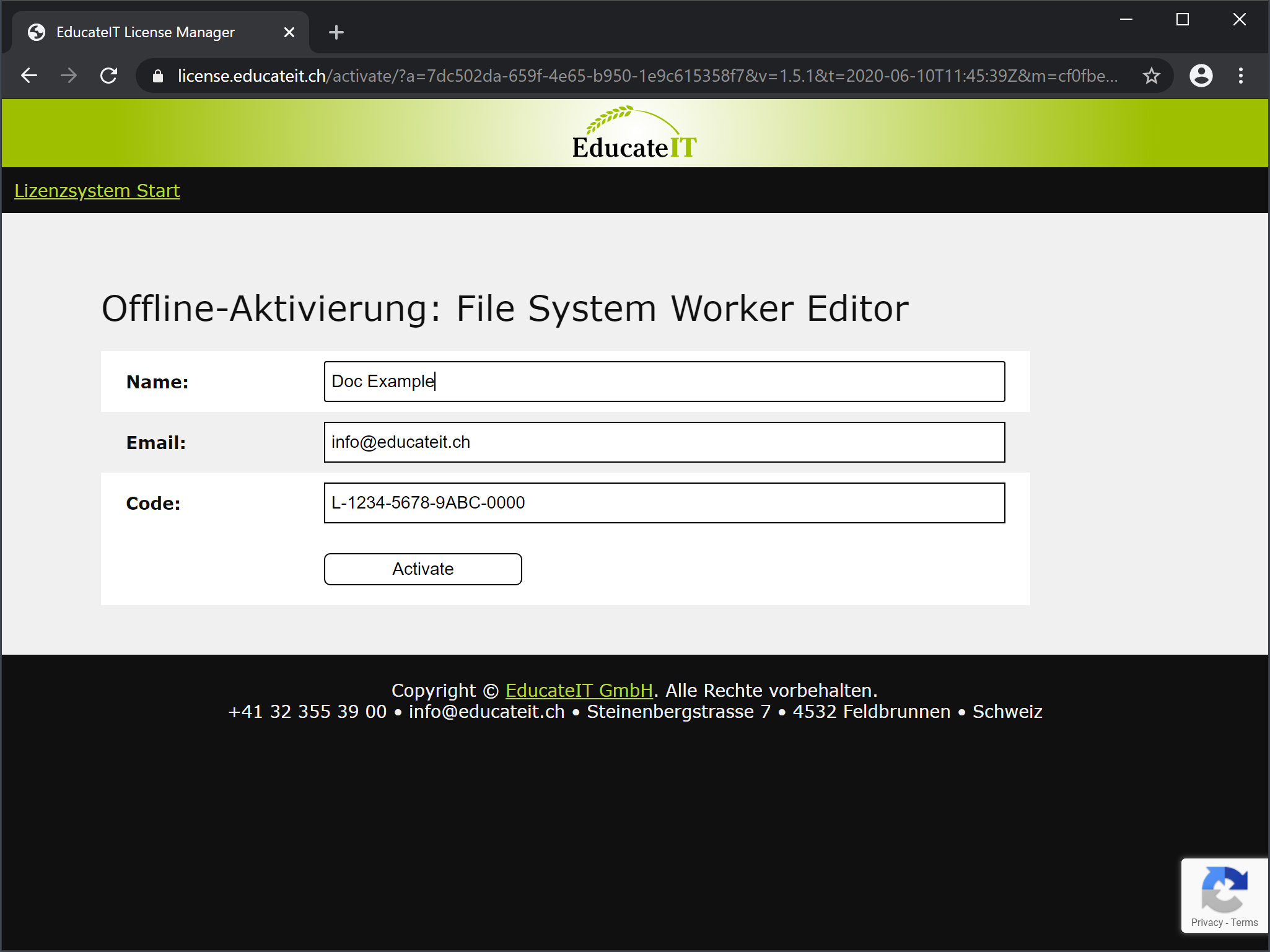1270x952 pixels.
Task: Click the browser forward arrow
Action: click(x=69, y=76)
